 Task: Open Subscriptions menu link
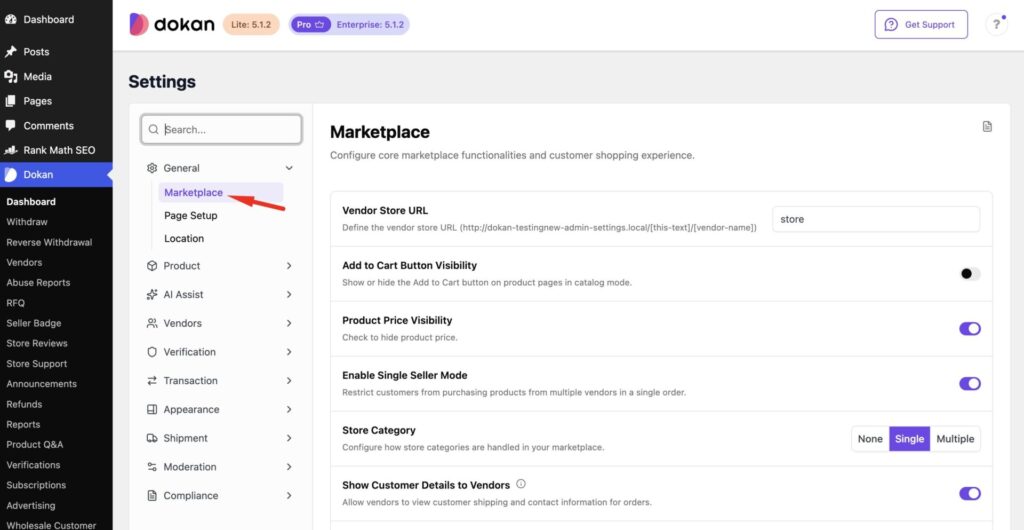pyautogui.click(x=36, y=485)
